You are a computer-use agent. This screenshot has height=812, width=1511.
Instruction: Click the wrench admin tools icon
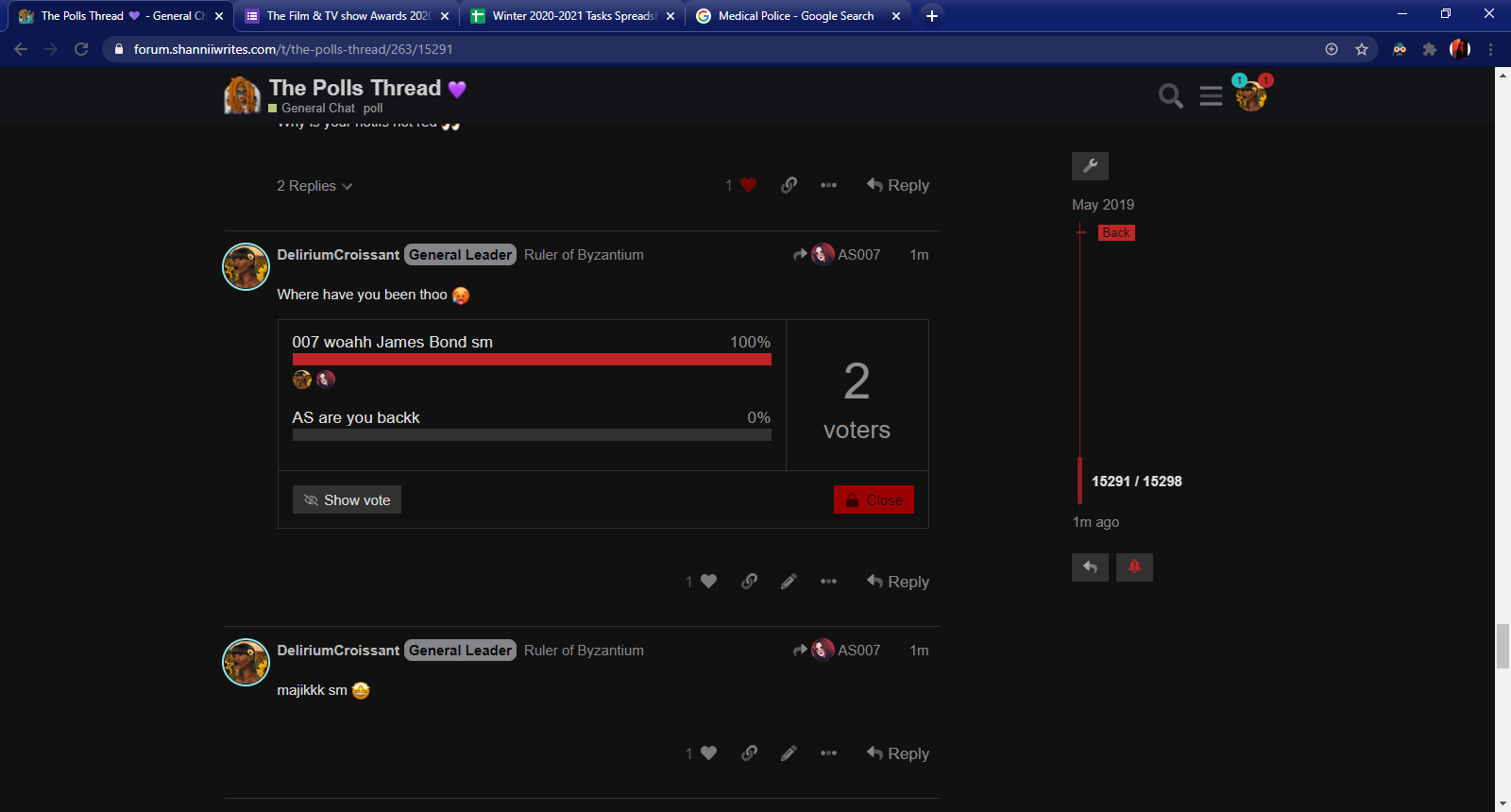(1090, 166)
